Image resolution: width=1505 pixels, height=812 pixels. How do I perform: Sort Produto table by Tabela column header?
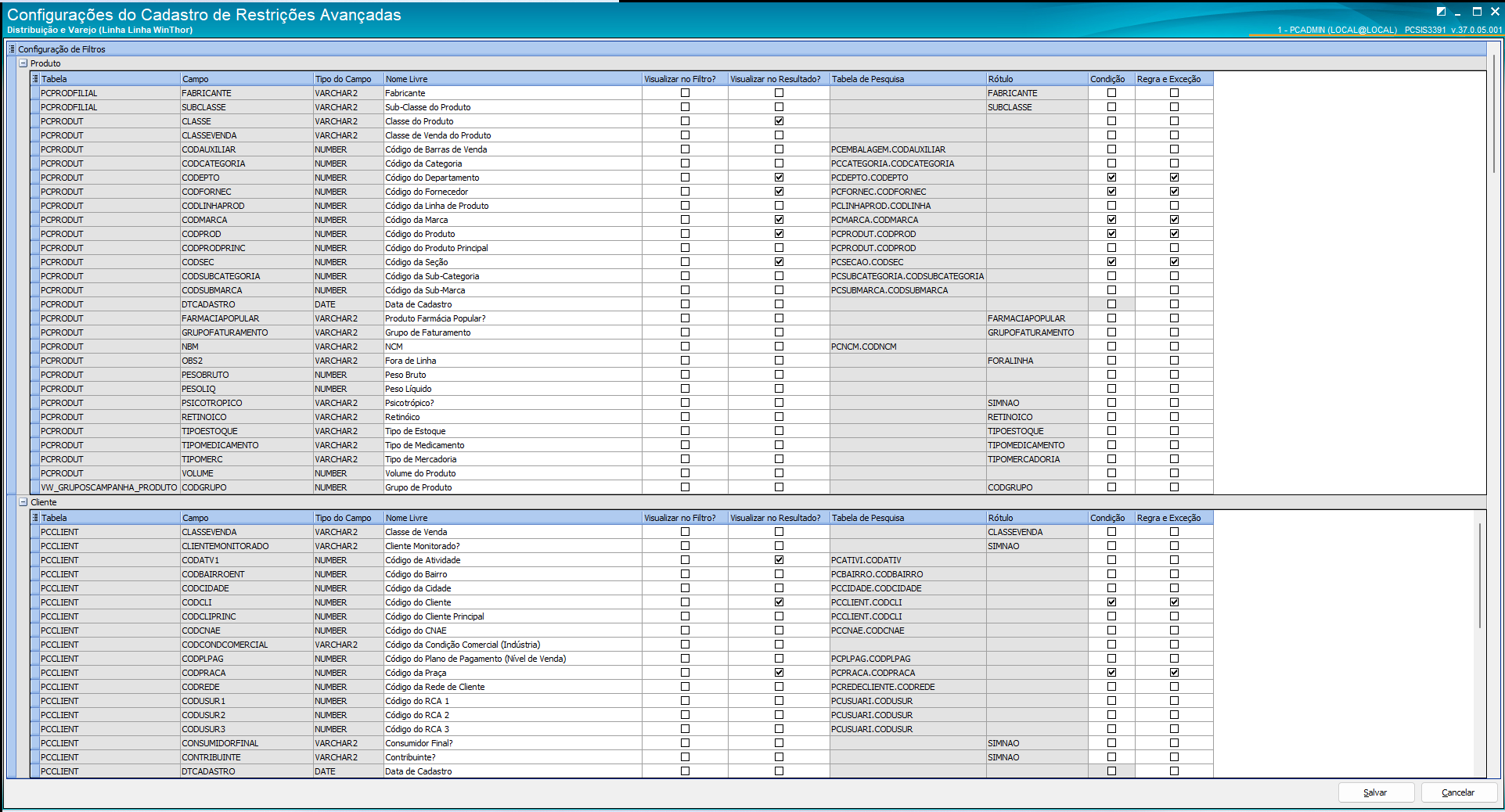[110, 79]
